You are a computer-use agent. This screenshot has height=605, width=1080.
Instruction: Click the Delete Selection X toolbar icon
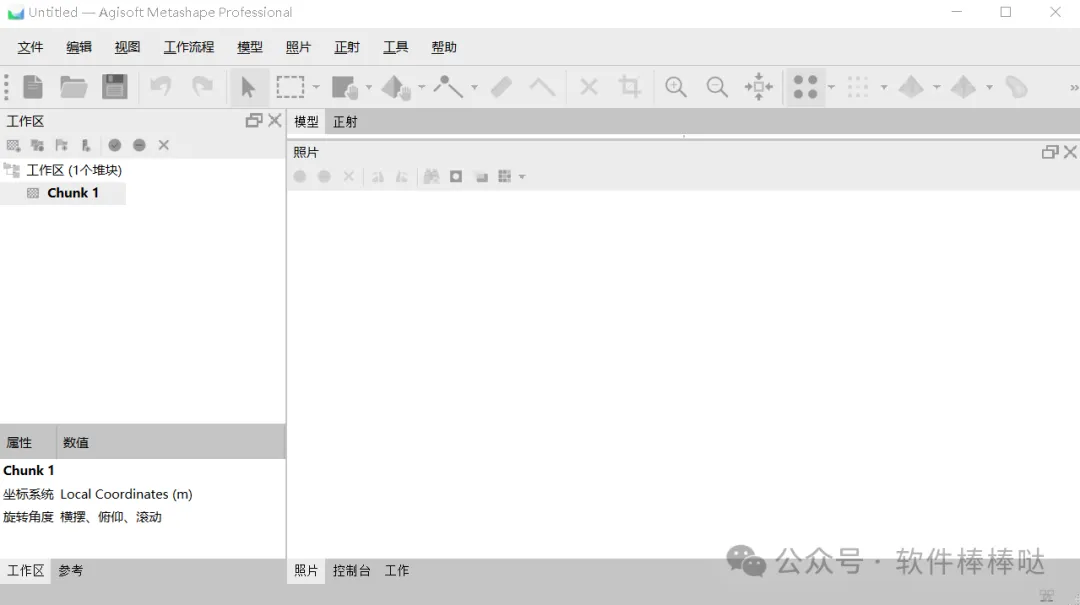point(589,87)
